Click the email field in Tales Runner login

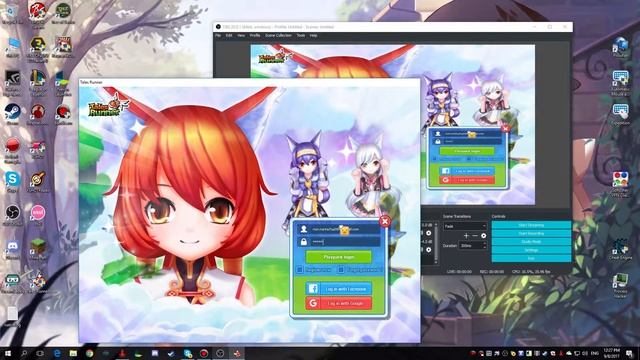click(x=339, y=229)
